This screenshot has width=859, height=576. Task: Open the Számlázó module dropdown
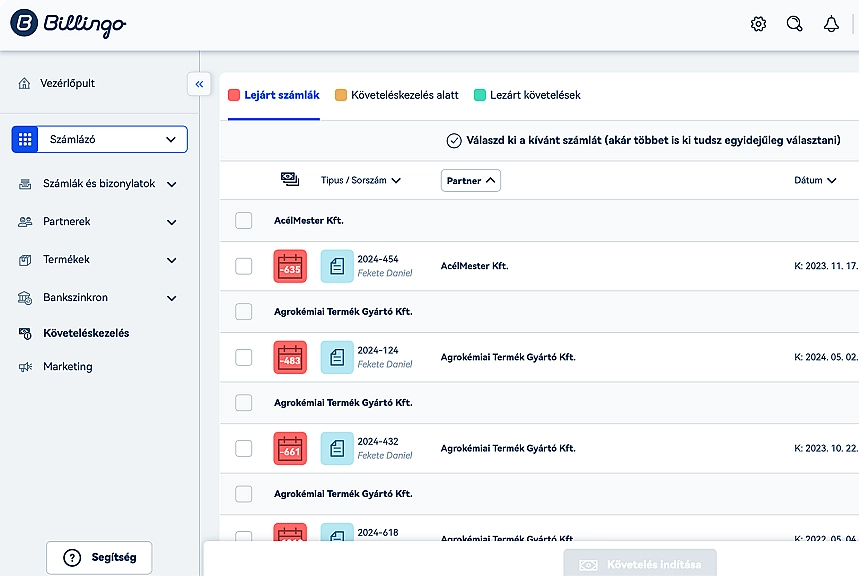pos(100,140)
